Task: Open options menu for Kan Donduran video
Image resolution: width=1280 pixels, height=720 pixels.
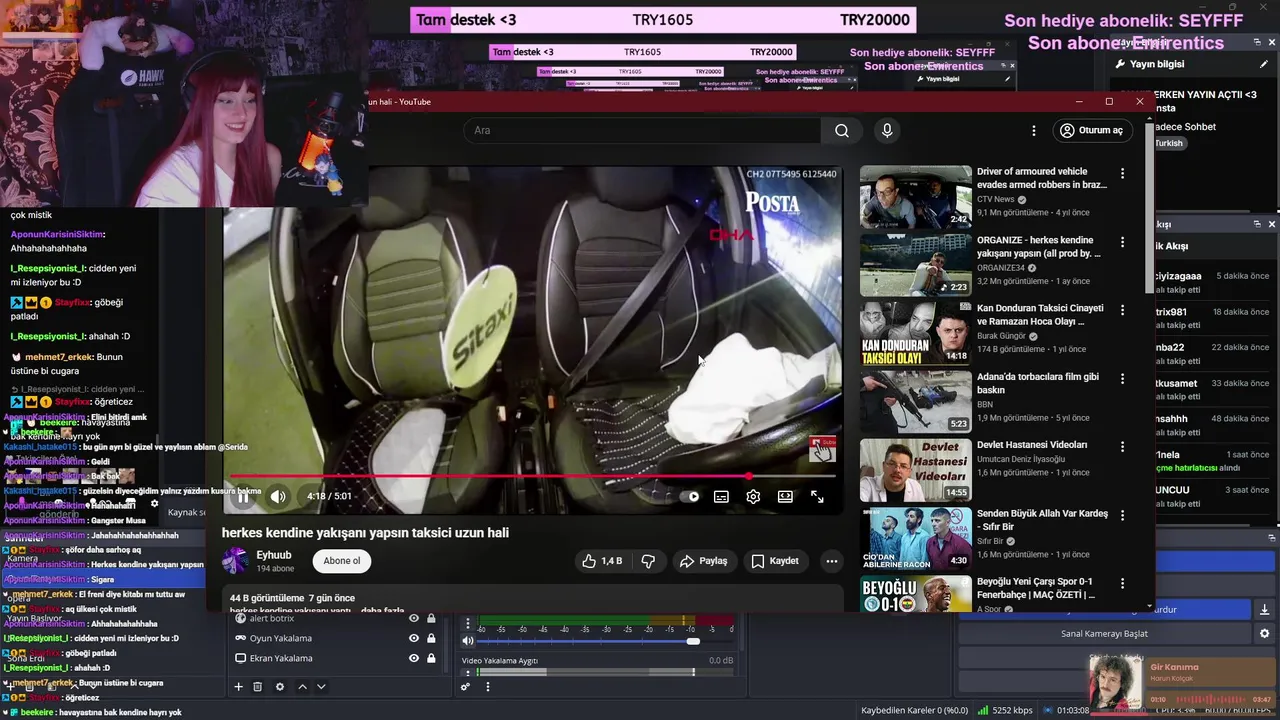Action: 1122,310
